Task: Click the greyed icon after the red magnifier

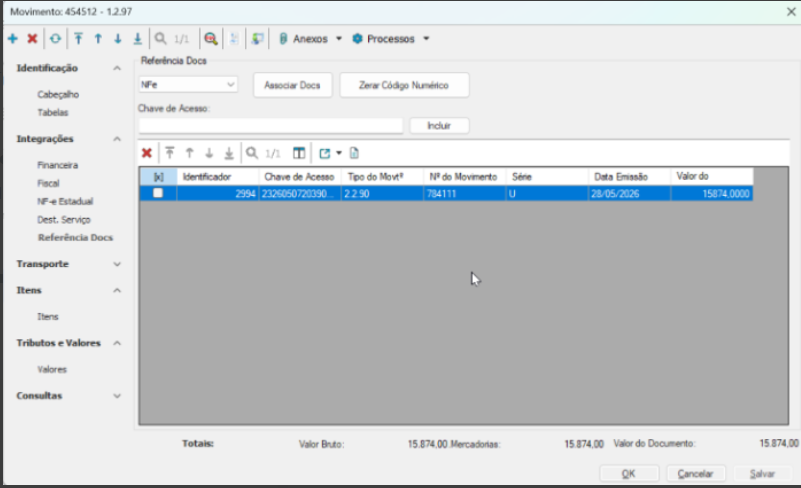Action: 234,39
